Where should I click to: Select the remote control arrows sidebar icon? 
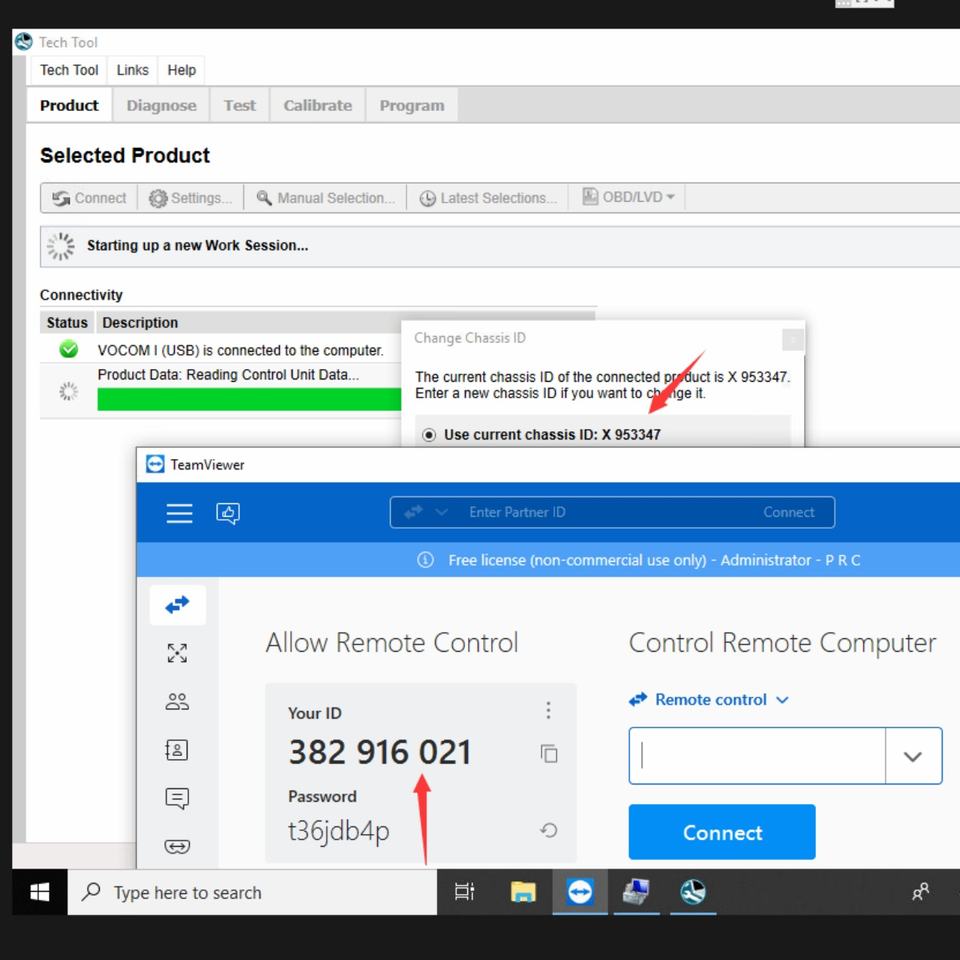[x=178, y=605]
